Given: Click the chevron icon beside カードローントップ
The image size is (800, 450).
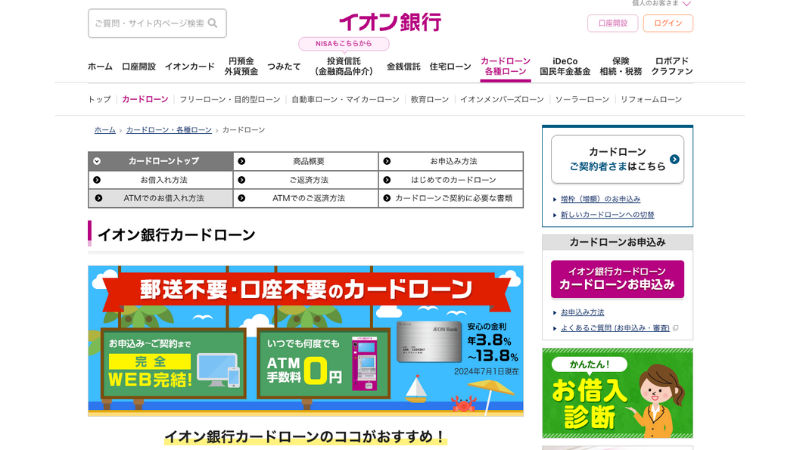Looking at the screenshot, I should (x=97, y=161).
